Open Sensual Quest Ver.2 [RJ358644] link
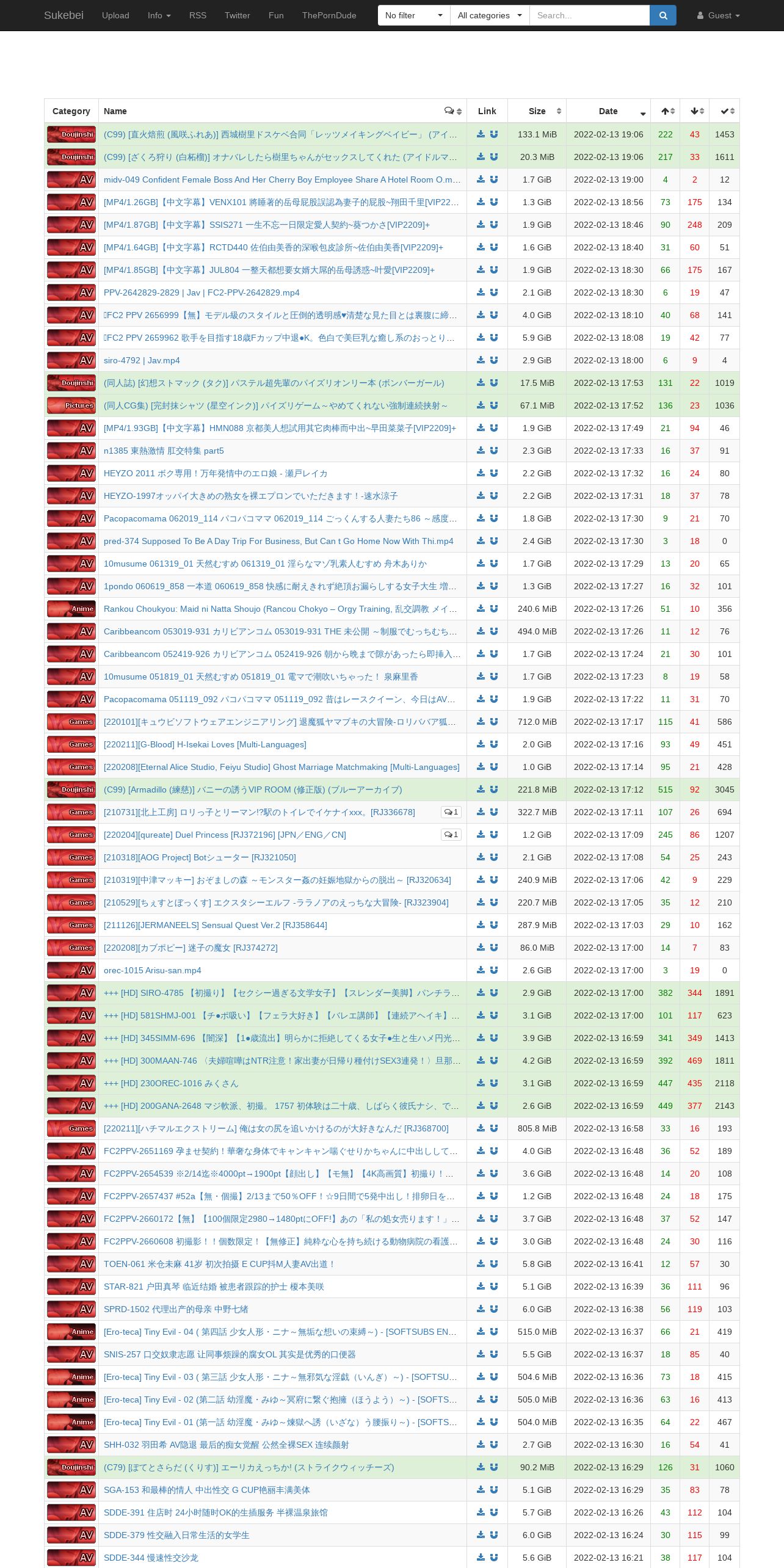 [216, 925]
